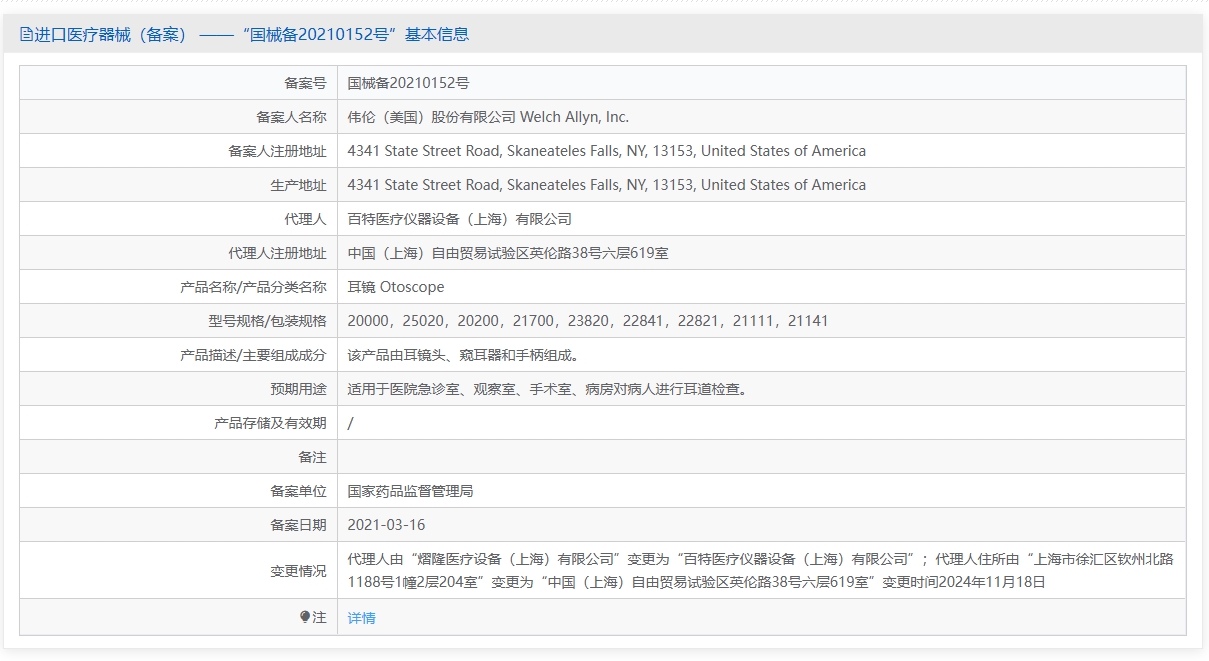Click the 备案日期 row label
Image resolution: width=1209 pixels, height=661 pixels.
click(298, 525)
